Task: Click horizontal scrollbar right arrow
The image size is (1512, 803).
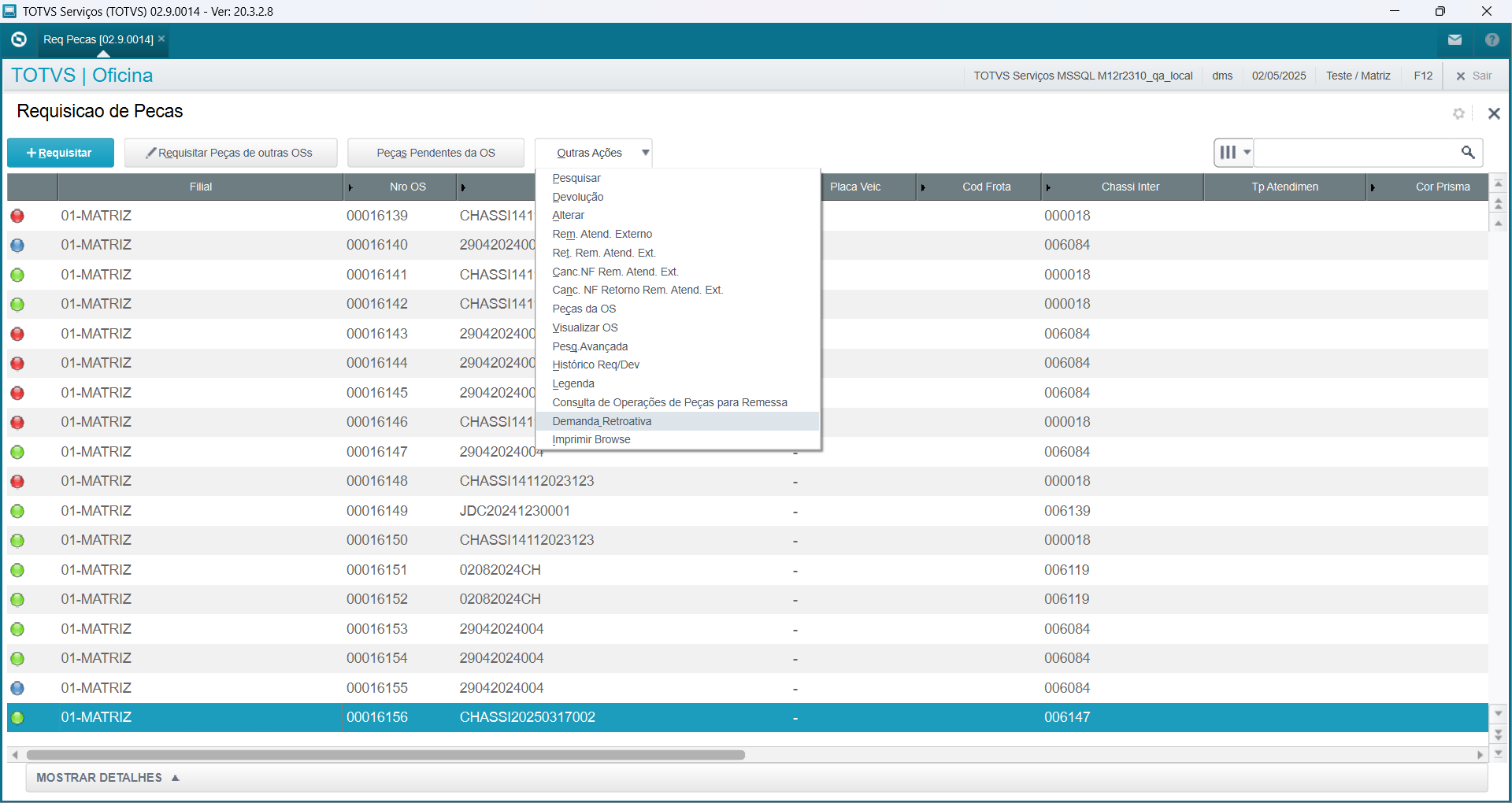Action: point(1480,755)
